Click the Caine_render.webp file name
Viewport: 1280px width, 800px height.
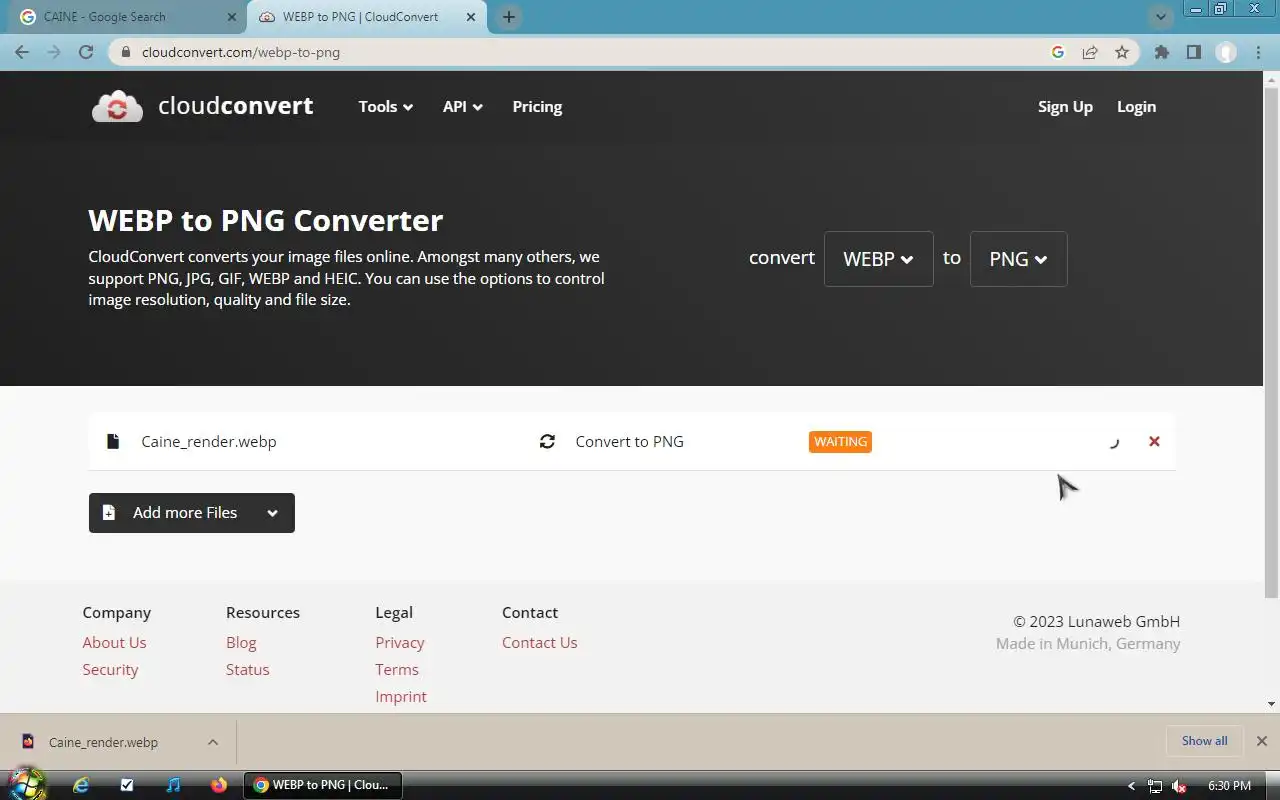tap(209, 441)
